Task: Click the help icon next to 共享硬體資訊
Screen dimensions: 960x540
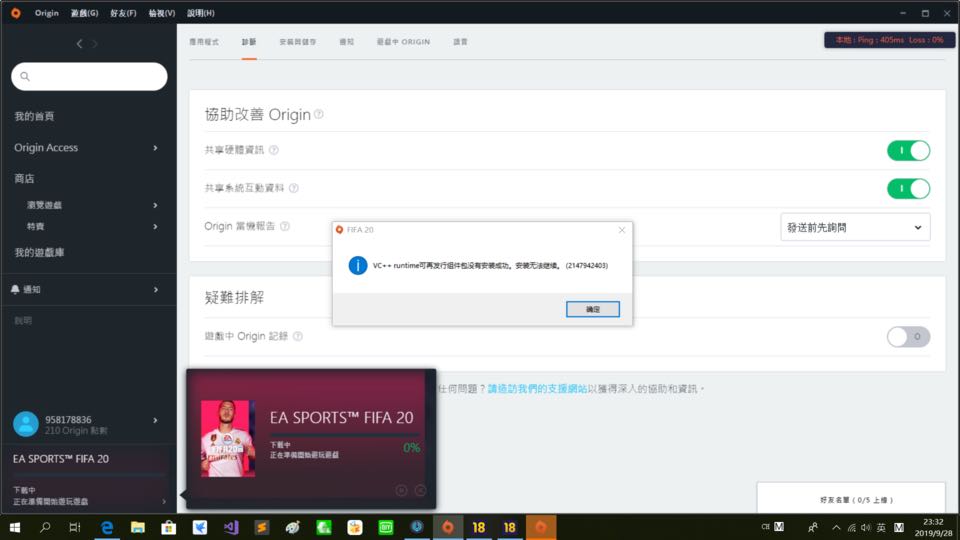Action: coord(274,150)
